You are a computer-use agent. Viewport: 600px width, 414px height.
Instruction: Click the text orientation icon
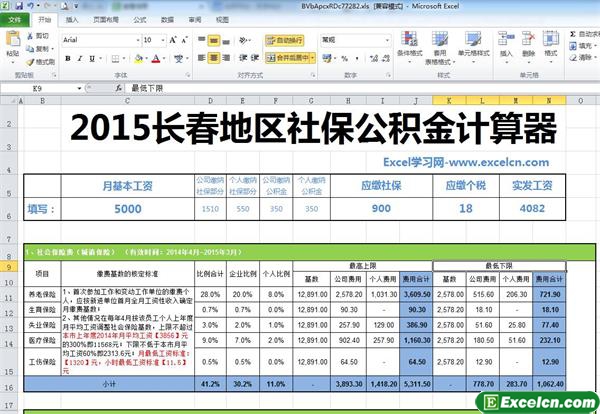point(243,40)
